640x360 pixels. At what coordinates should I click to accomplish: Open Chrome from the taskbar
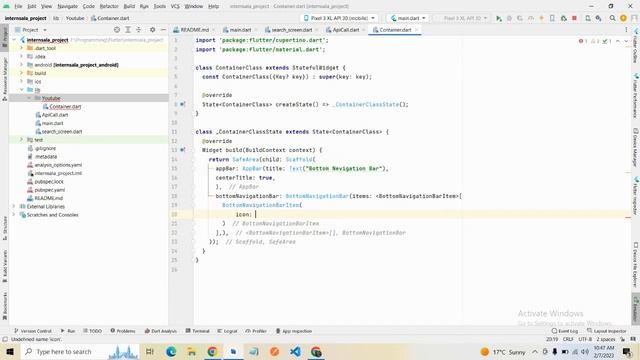pos(212,351)
